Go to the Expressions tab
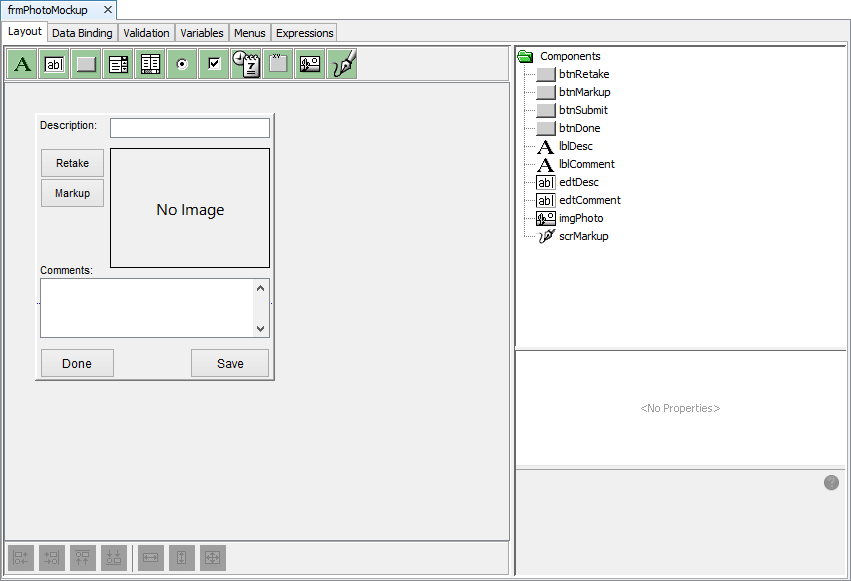The image size is (851, 581). [x=304, y=33]
